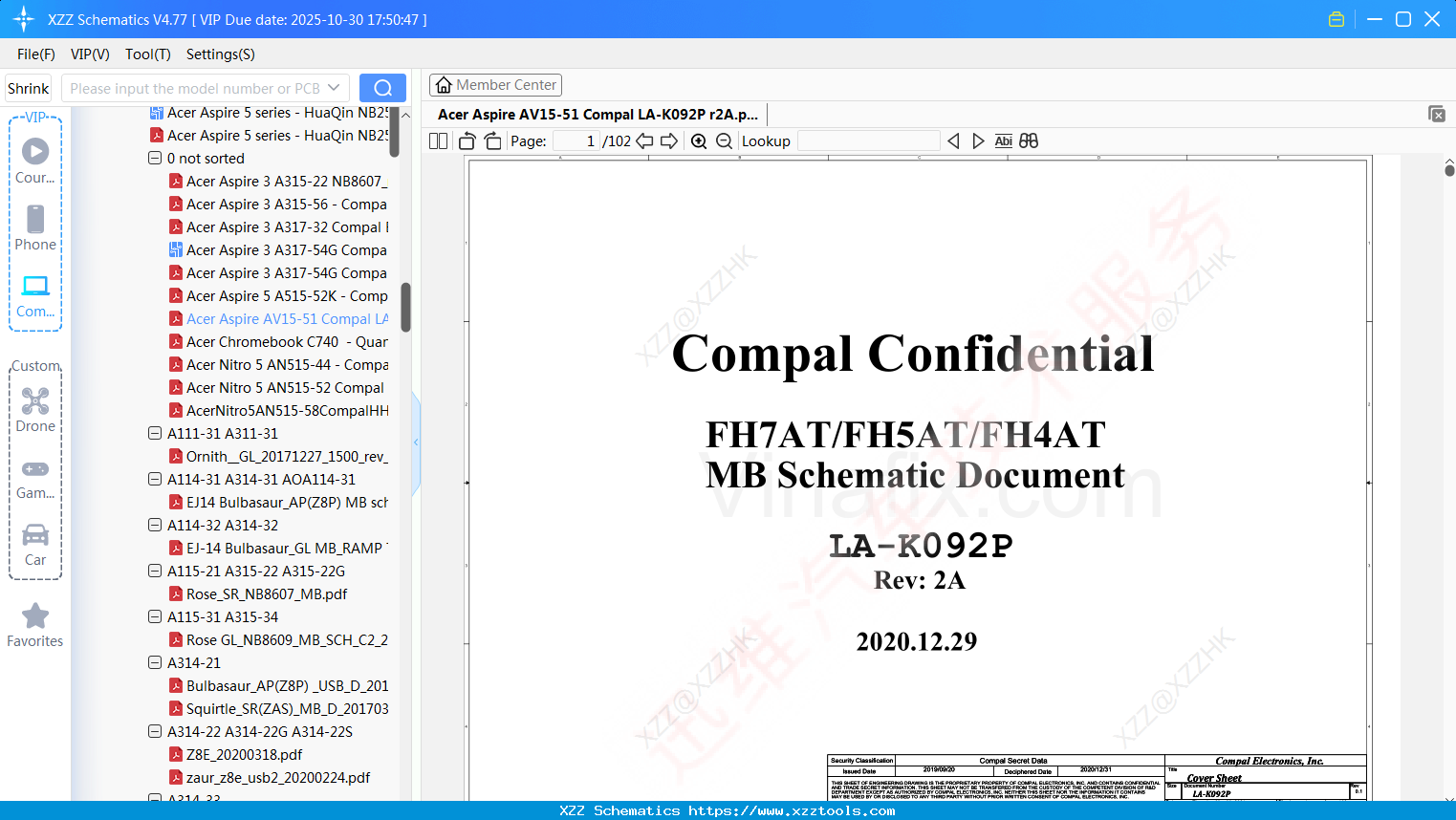
Task: Collapse the A115-21 A315-22 A315-22G folder
Action: tap(155, 571)
